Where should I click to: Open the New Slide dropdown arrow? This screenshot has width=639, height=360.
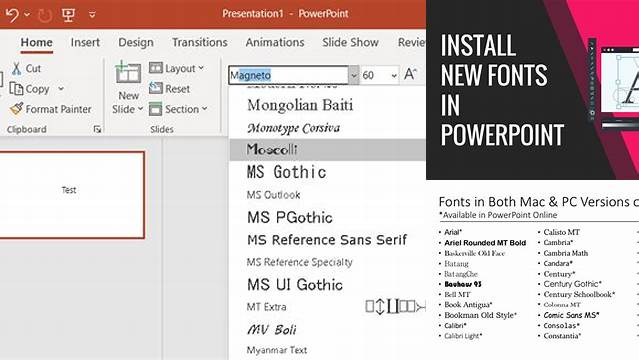(140, 109)
